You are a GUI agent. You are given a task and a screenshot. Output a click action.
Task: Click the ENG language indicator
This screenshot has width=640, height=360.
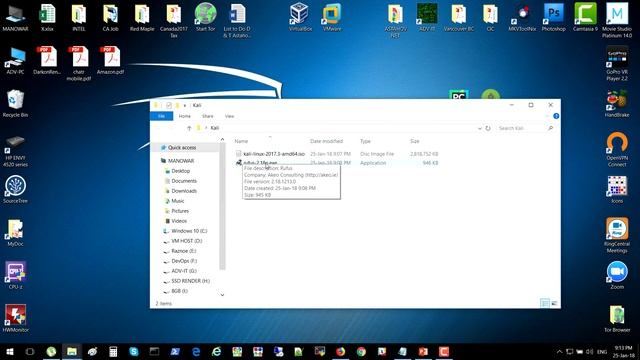click(602, 351)
